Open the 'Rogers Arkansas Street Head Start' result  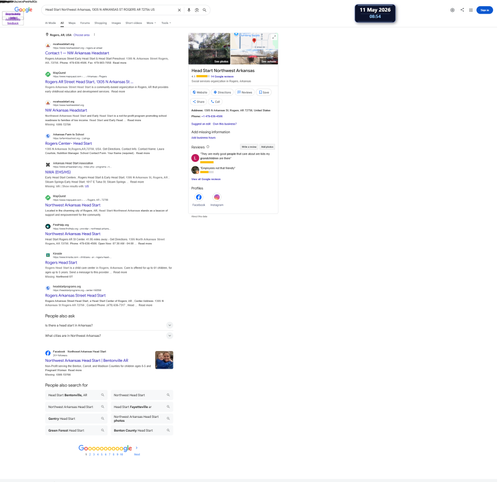coord(75,295)
